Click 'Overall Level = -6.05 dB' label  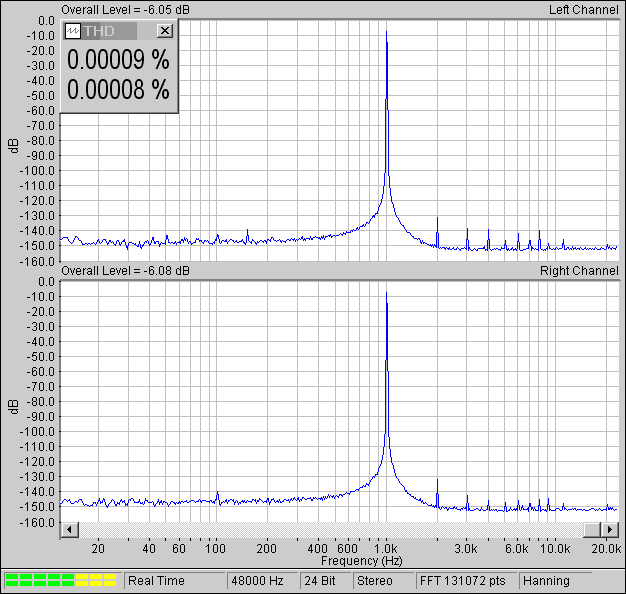[x=125, y=10]
